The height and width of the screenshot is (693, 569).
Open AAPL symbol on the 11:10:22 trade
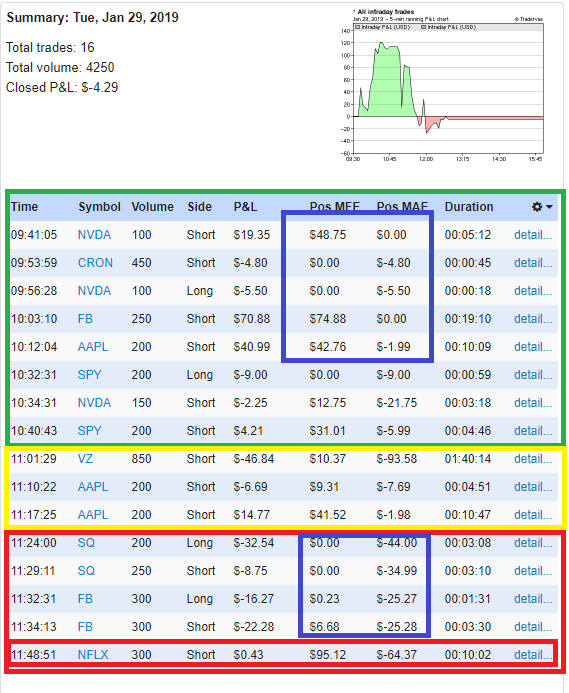coord(93,487)
